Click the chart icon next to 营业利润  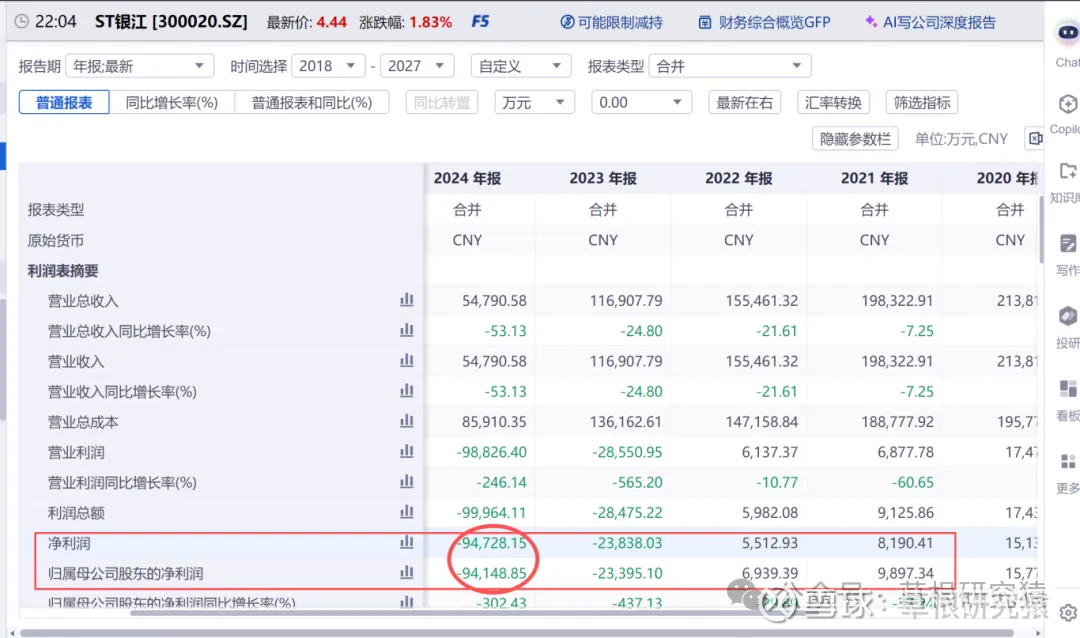(407, 452)
